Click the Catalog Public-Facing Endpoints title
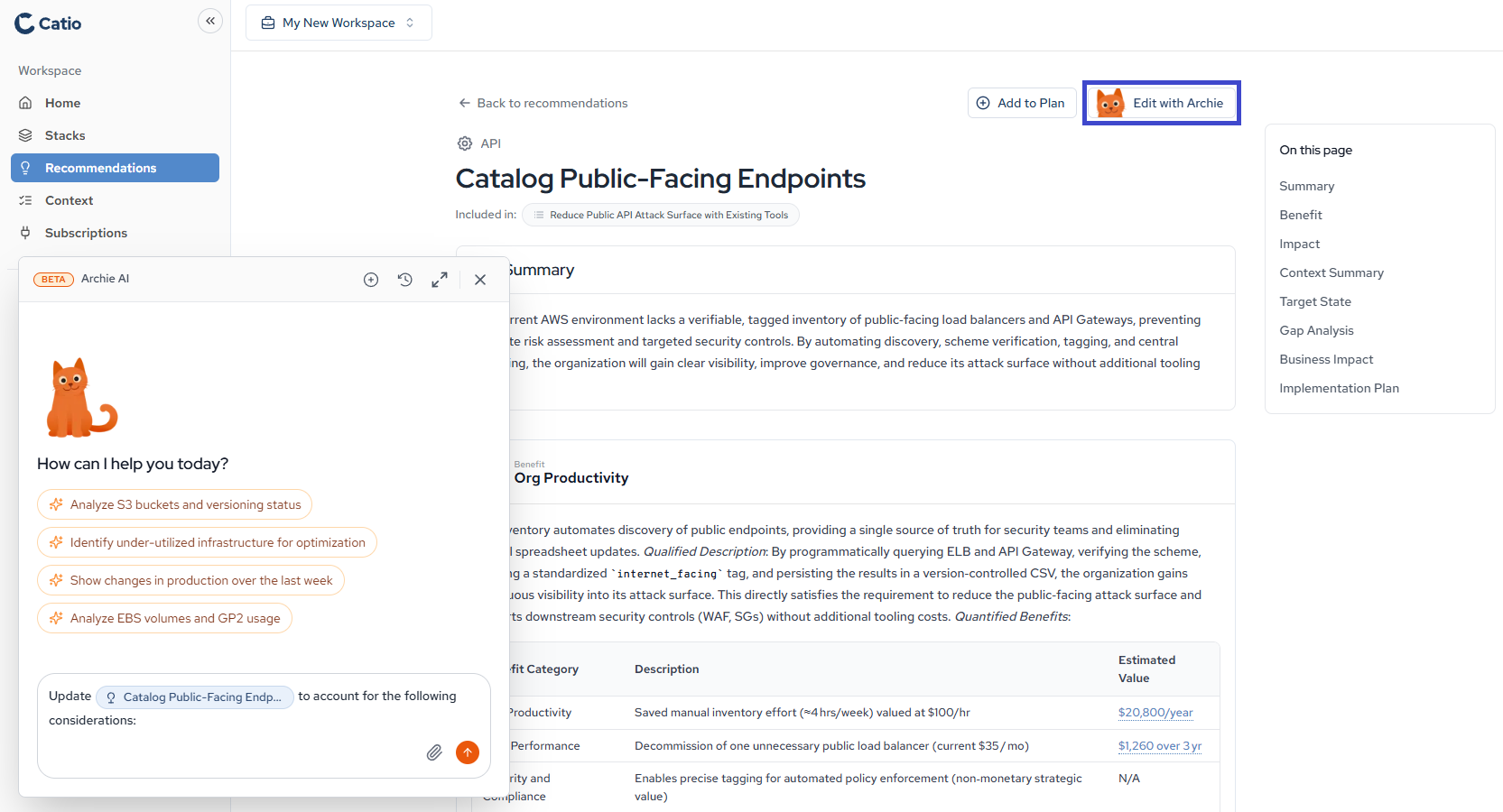 [660, 178]
